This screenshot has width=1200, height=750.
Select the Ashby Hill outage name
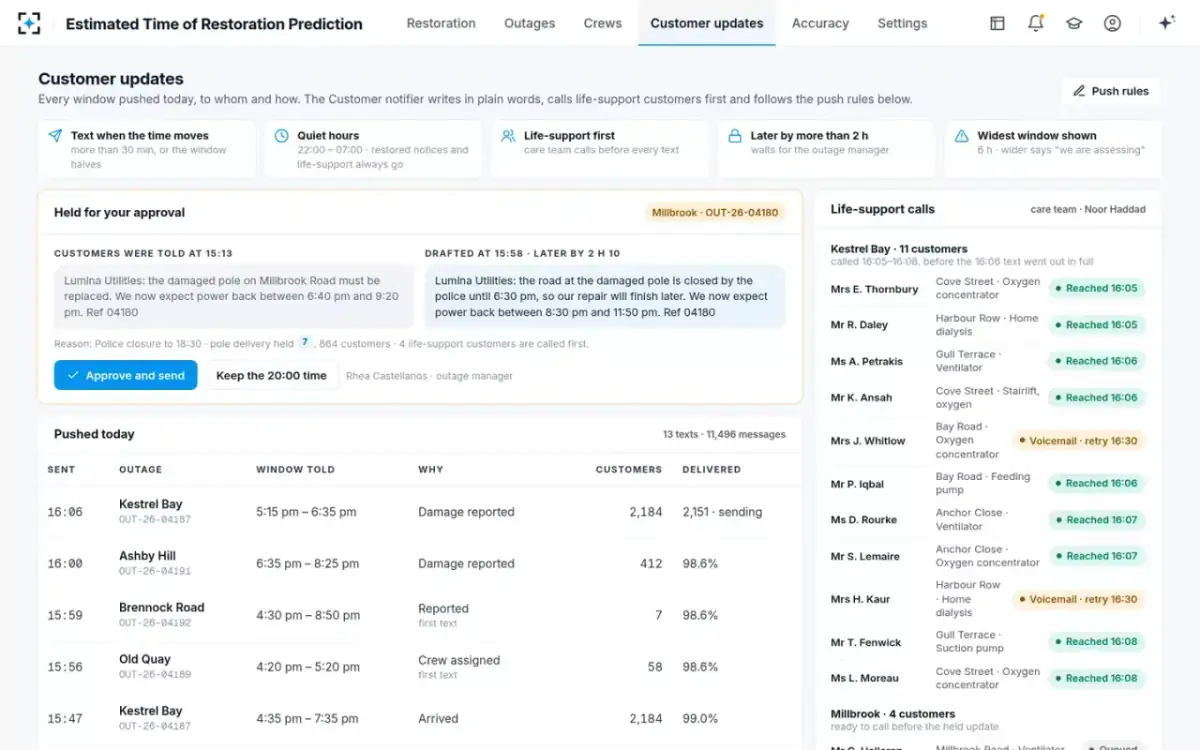tap(147, 556)
